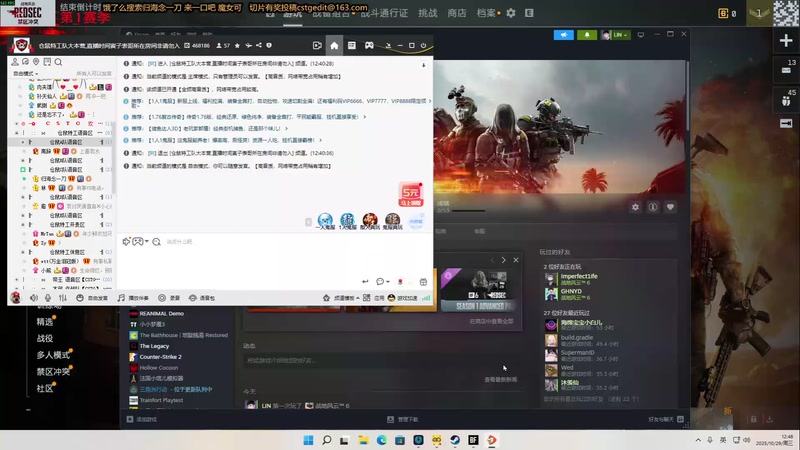Collapse the game recommendations with left arrow
The height and width of the screenshot is (450, 800).
click(x=308, y=221)
